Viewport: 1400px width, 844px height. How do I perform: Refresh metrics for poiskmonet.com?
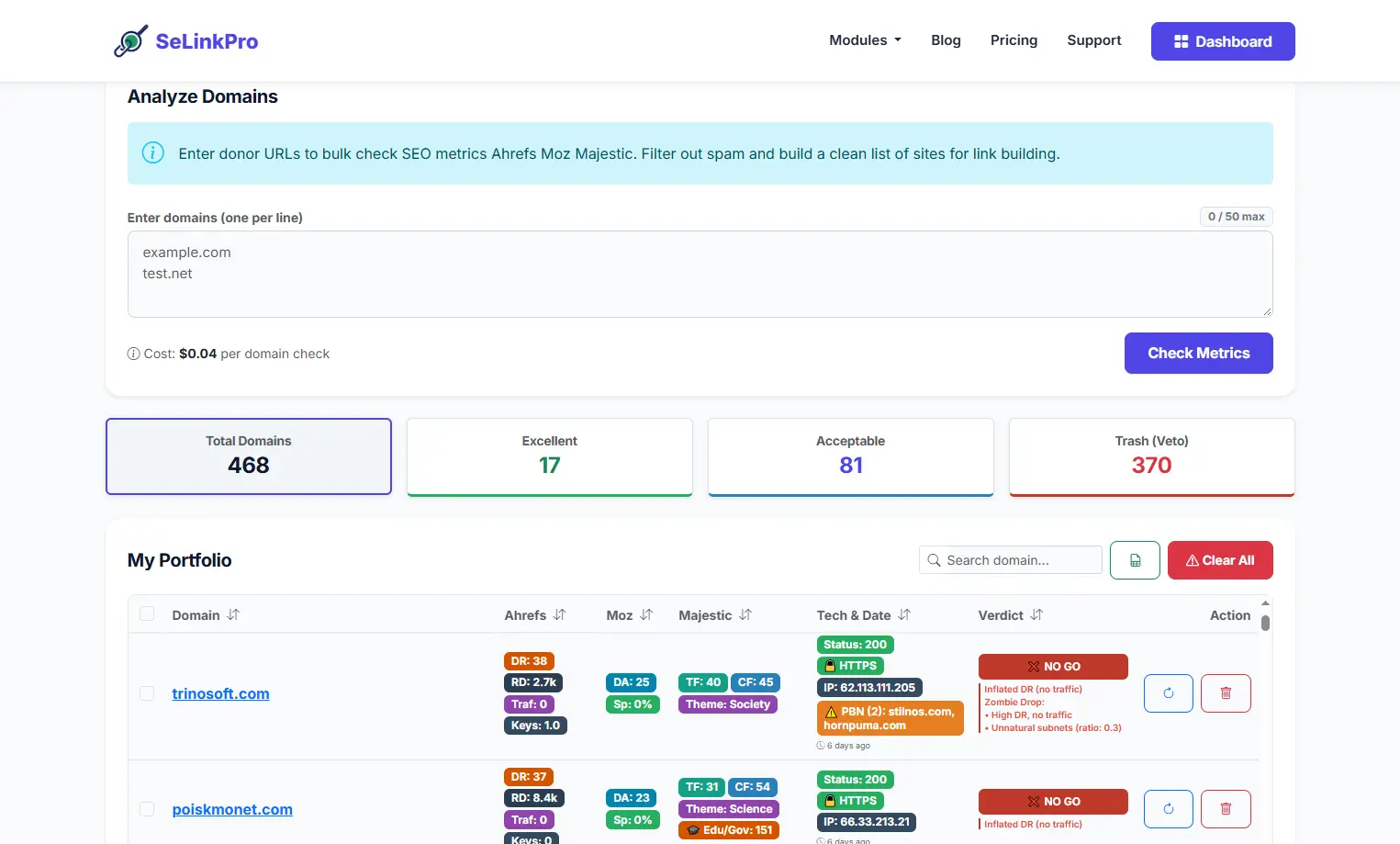click(x=1169, y=809)
